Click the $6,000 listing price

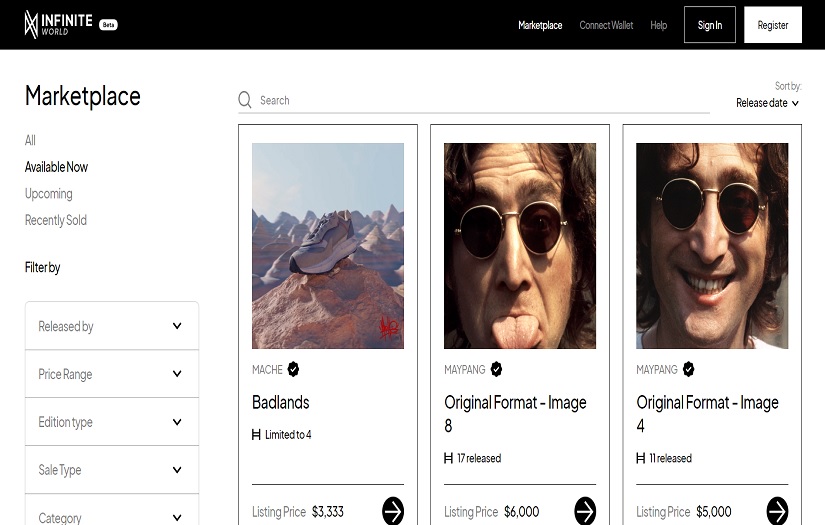(x=521, y=512)
